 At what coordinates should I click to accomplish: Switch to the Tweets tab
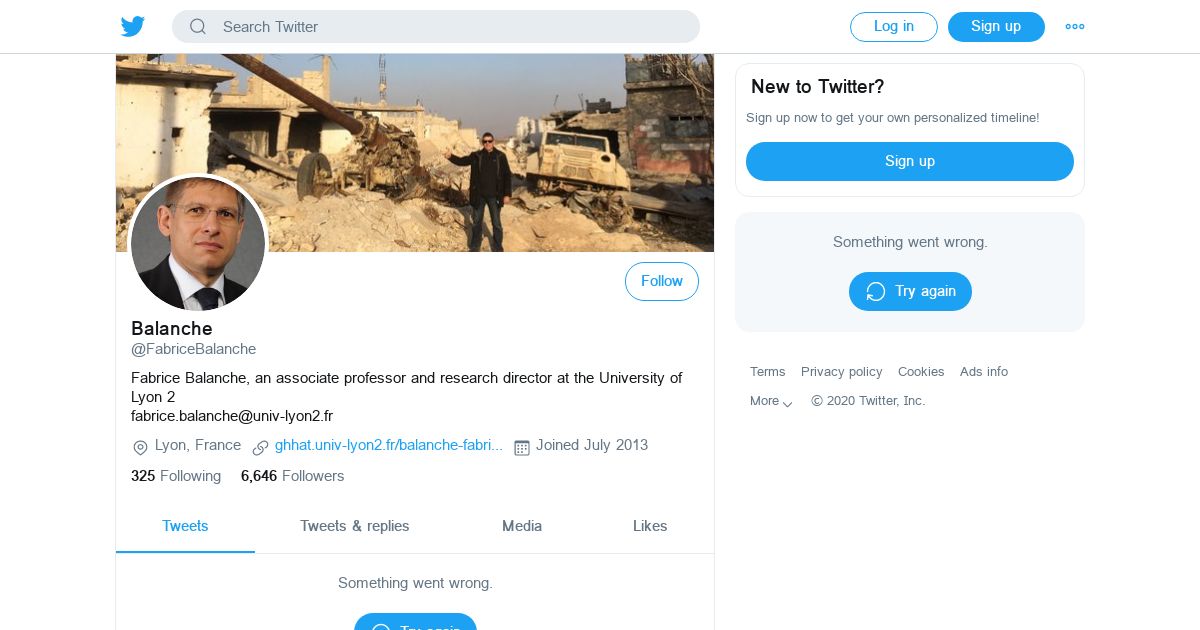(x=185, y=526)
